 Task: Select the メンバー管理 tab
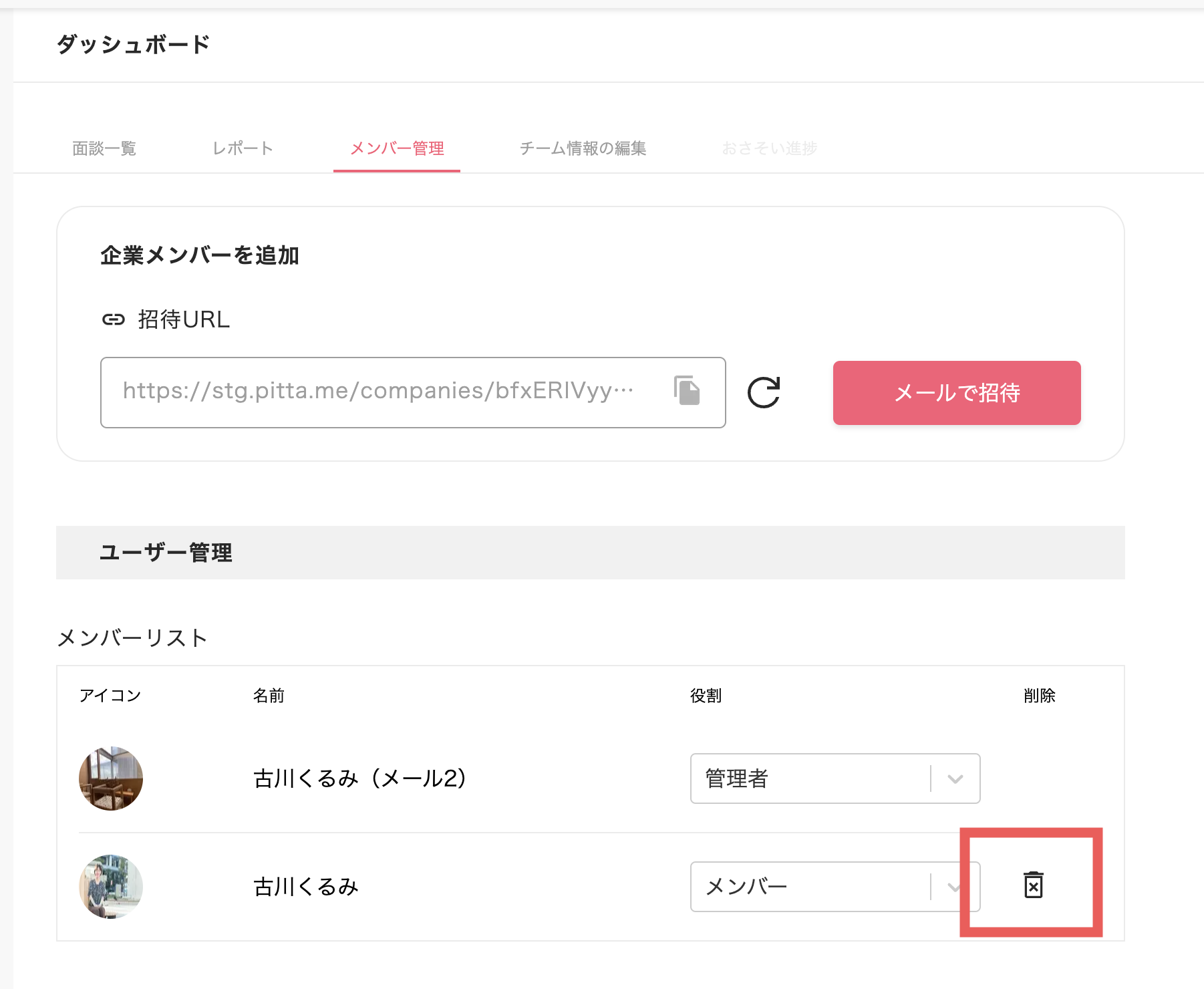(397, 148)
